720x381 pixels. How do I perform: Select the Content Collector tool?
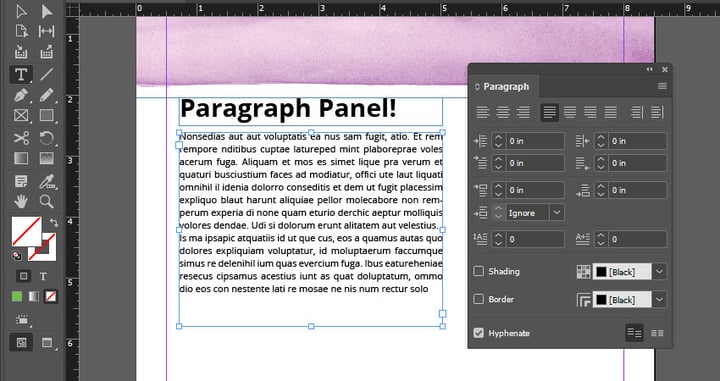(x=21, y=52)
